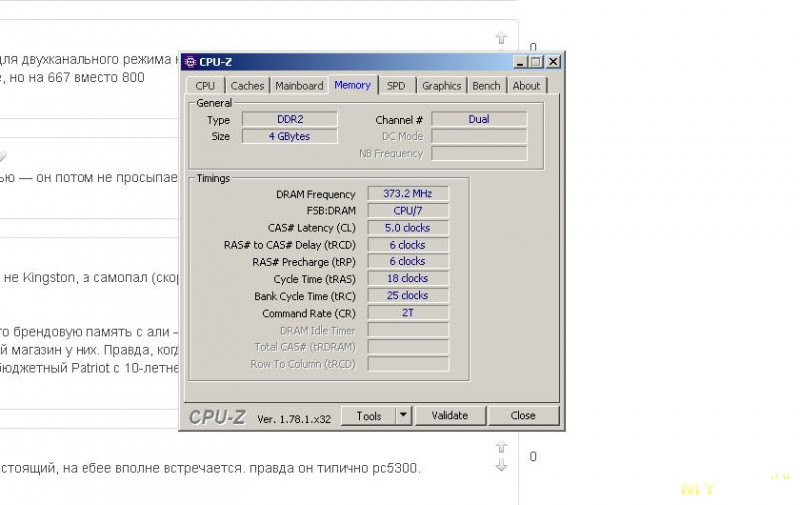Viewport: 800px width, 505px height.
Task: Select the DDR2 memory type field
Action: (x=289, y=119)
